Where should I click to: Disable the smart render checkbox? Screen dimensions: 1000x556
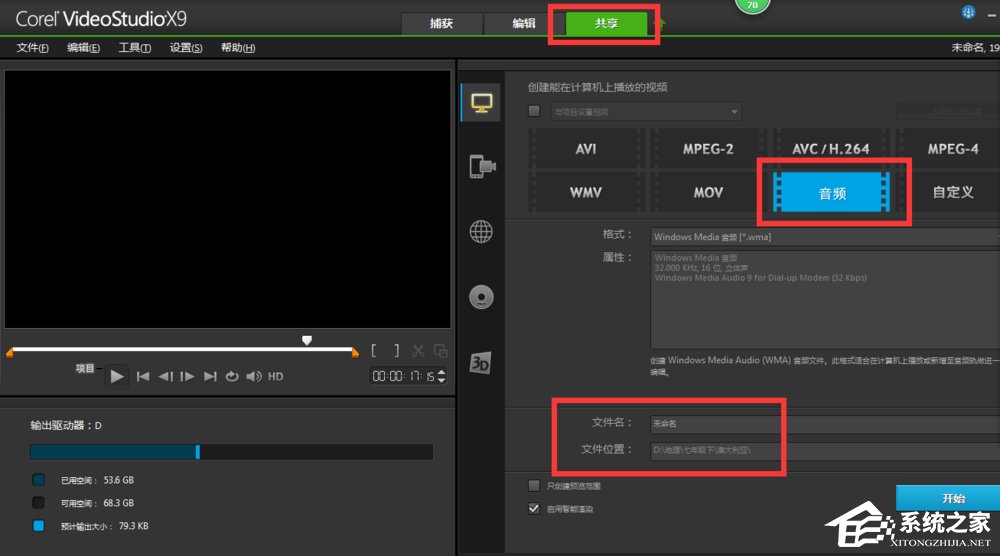coord(534,509)
